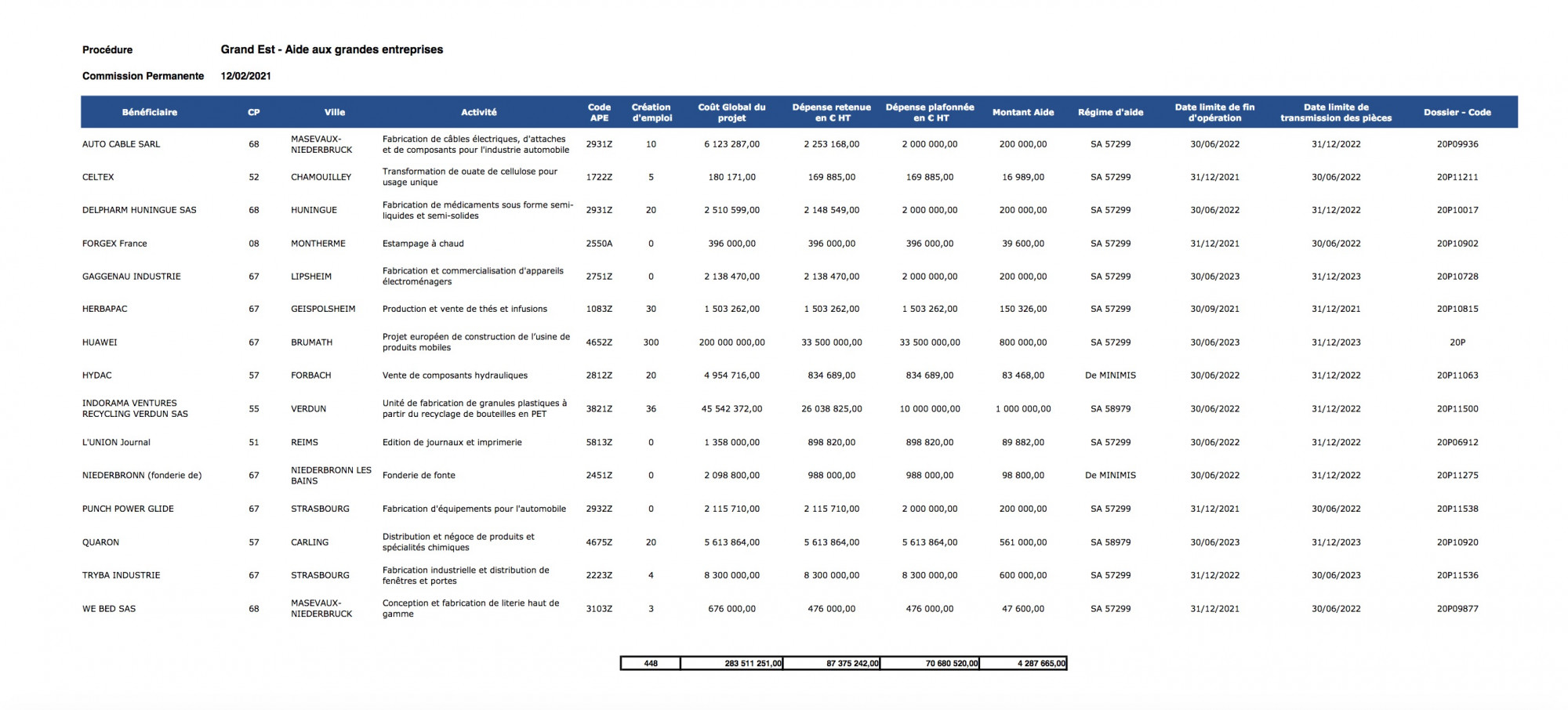Click HUAWEI aid amount 800 000,00

(x=1023, y=342)
